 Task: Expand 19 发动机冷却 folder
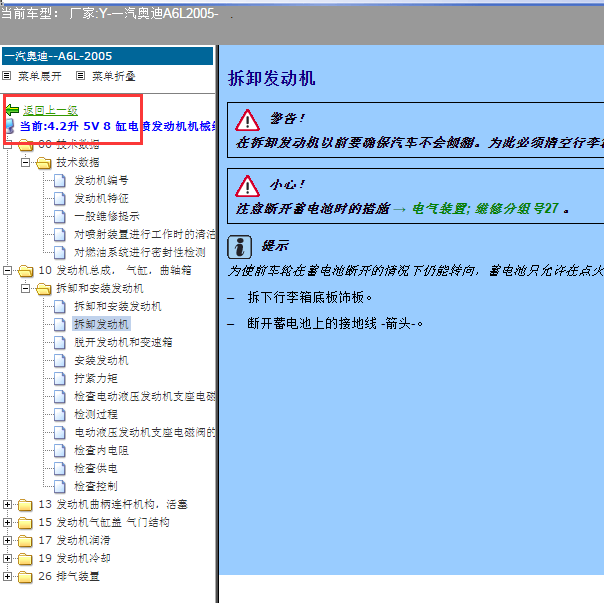click(7, 558)
